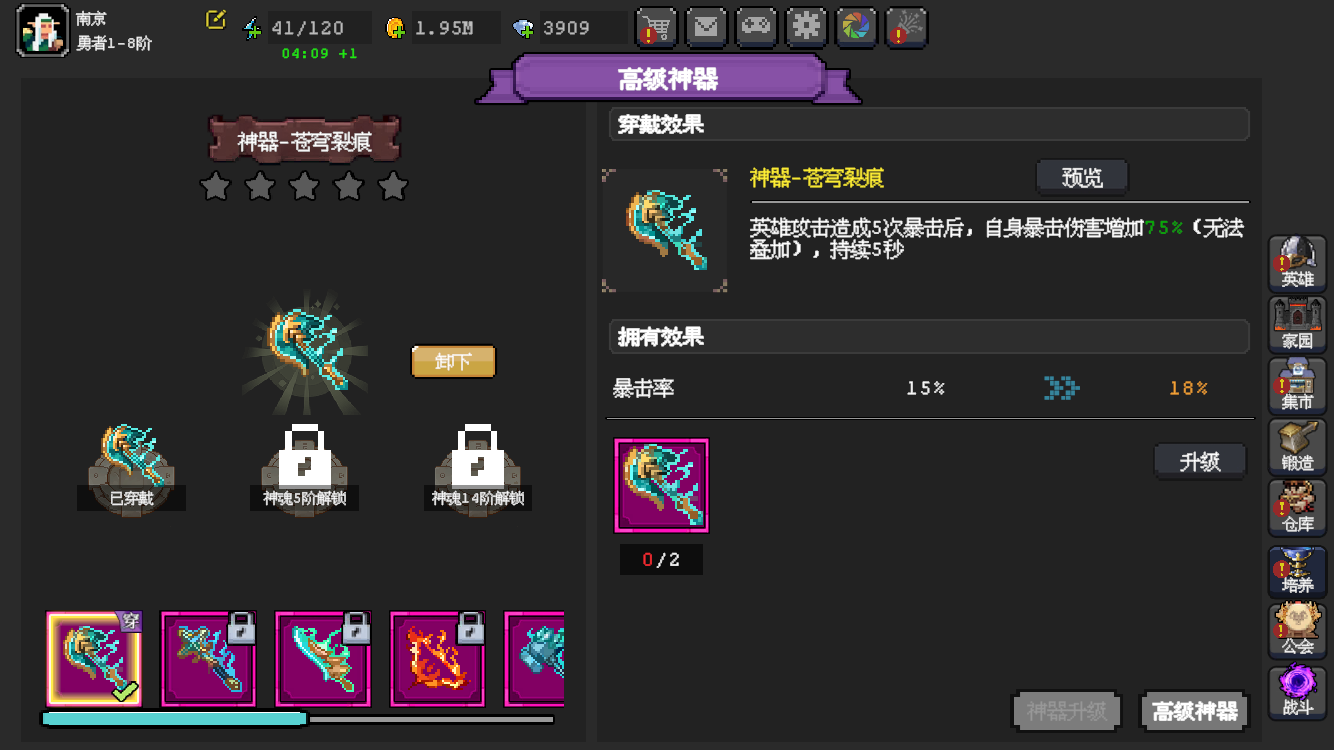1334x750 pixels.
Task: Click the edit name pencil icon
Action: (x=215, y=20)
